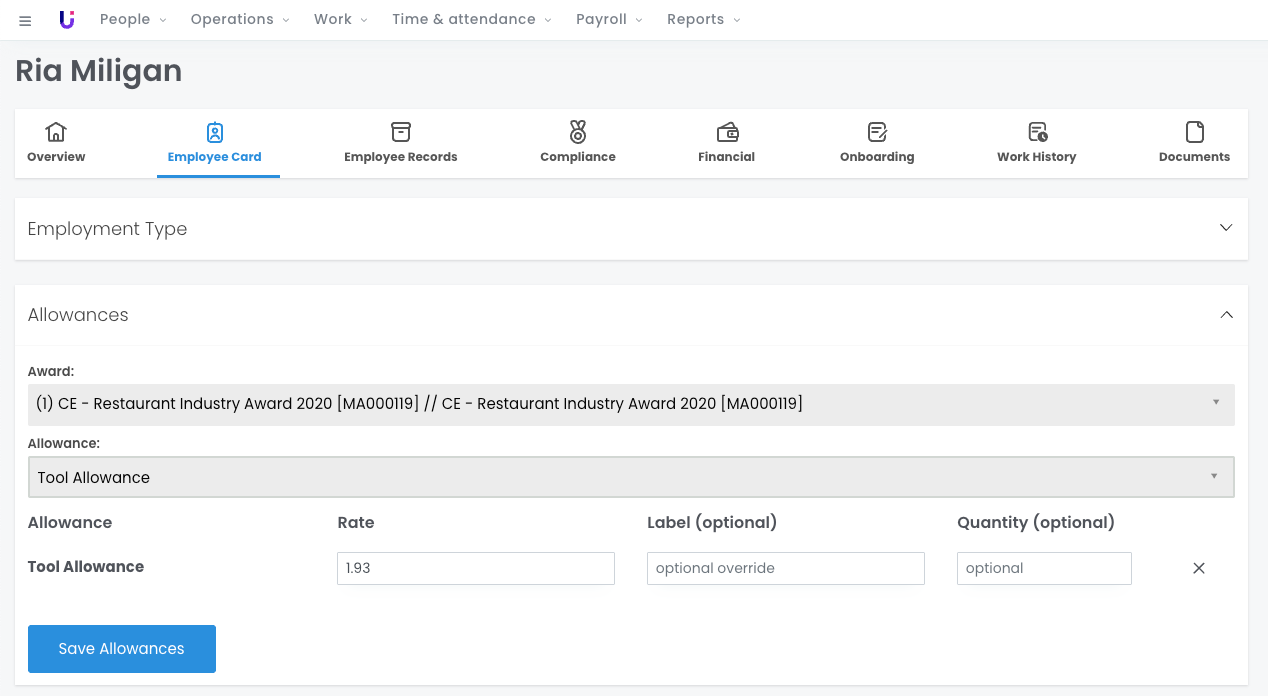This screenshot has height=696, width=1268.
Task: Open the People menu
Action: point(133,20)
